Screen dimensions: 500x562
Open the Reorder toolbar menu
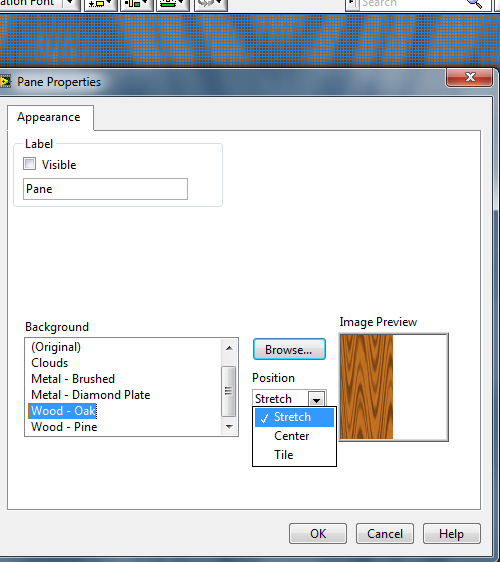(211, 4)
